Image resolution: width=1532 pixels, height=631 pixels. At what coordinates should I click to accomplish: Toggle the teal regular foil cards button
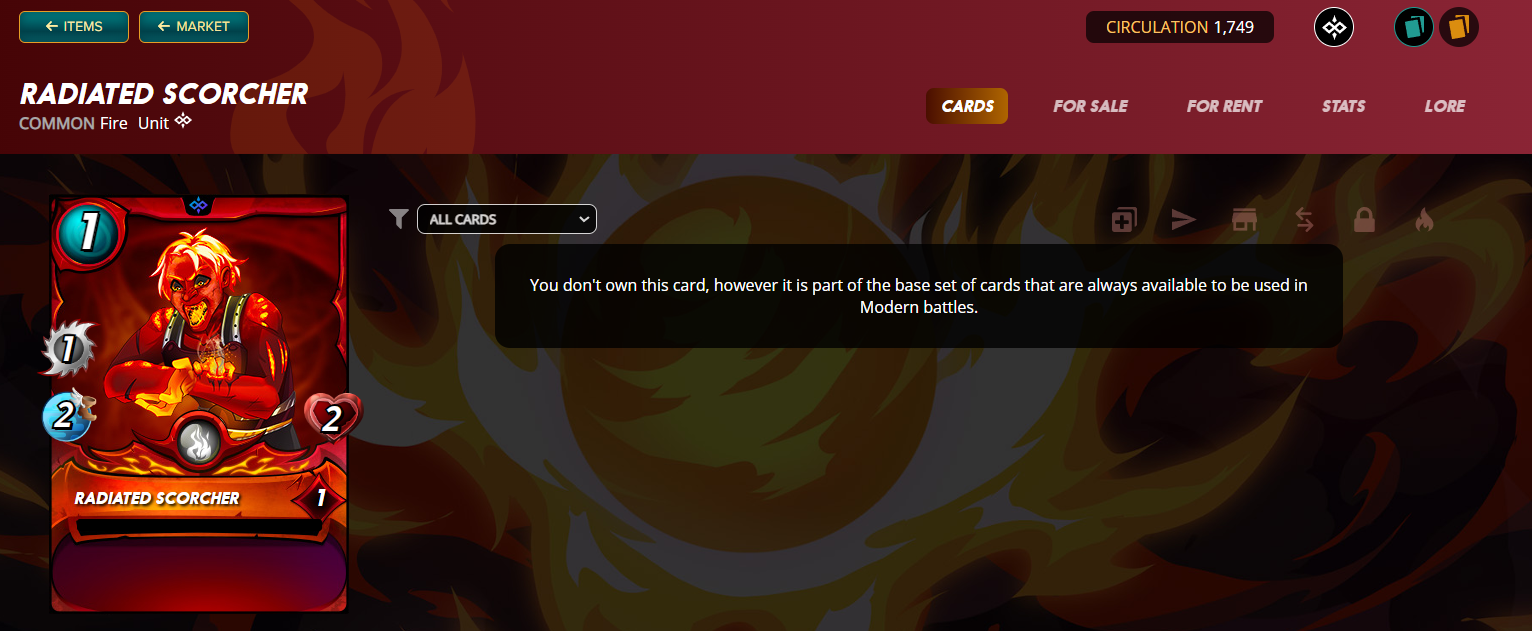pos(1414,27)
